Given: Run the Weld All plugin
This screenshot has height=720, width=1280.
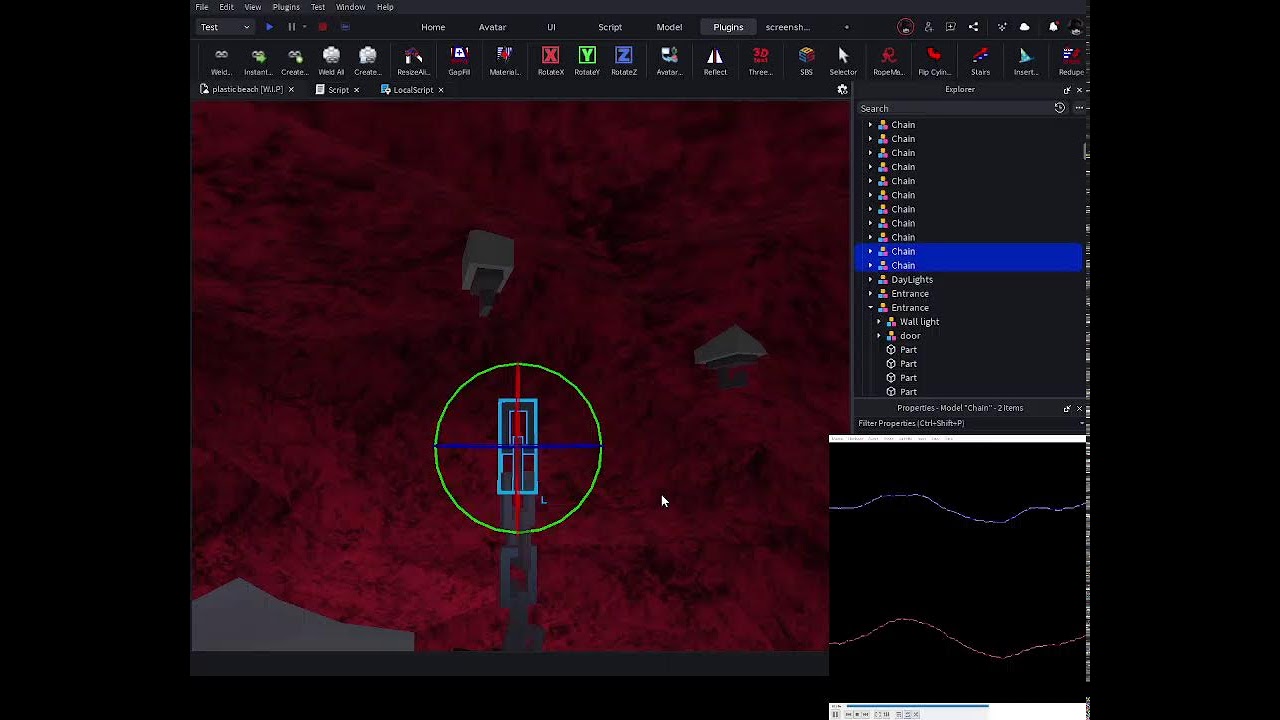Looking at the screenshot, I should pyautogui.click(x=331, y=61).
